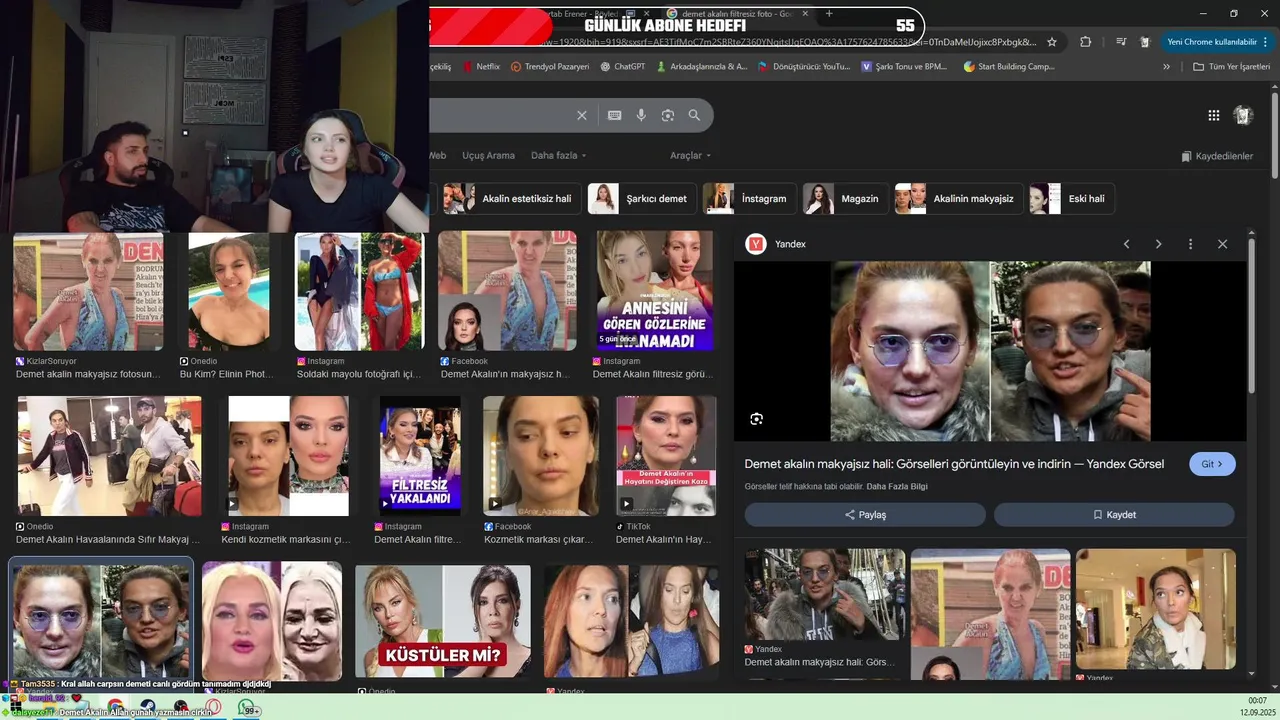Switch to Uçuş Arama tab
The height and width of the screenshot is (720, 1280).
(x=488, y=156)
